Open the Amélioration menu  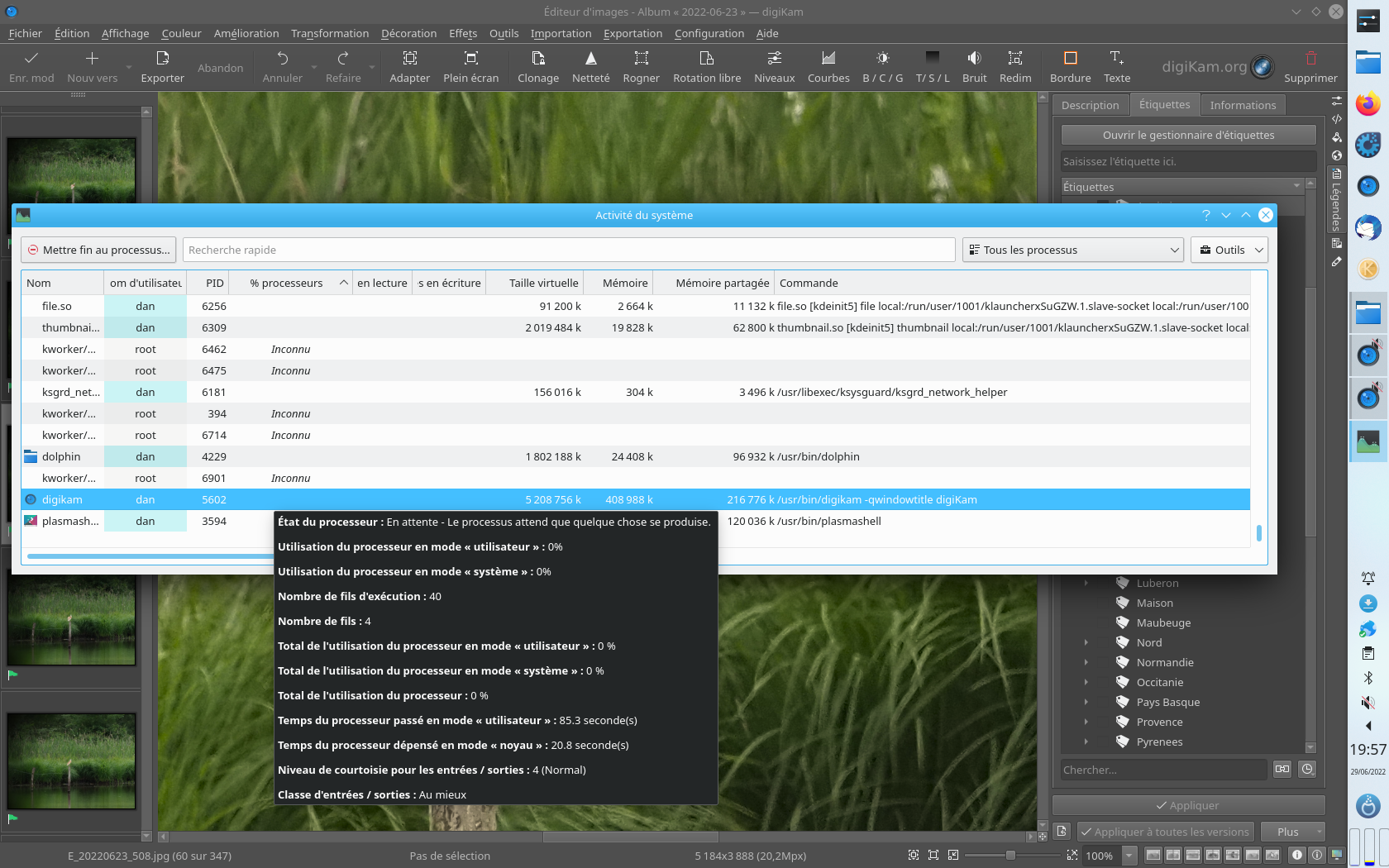[246, 33]
